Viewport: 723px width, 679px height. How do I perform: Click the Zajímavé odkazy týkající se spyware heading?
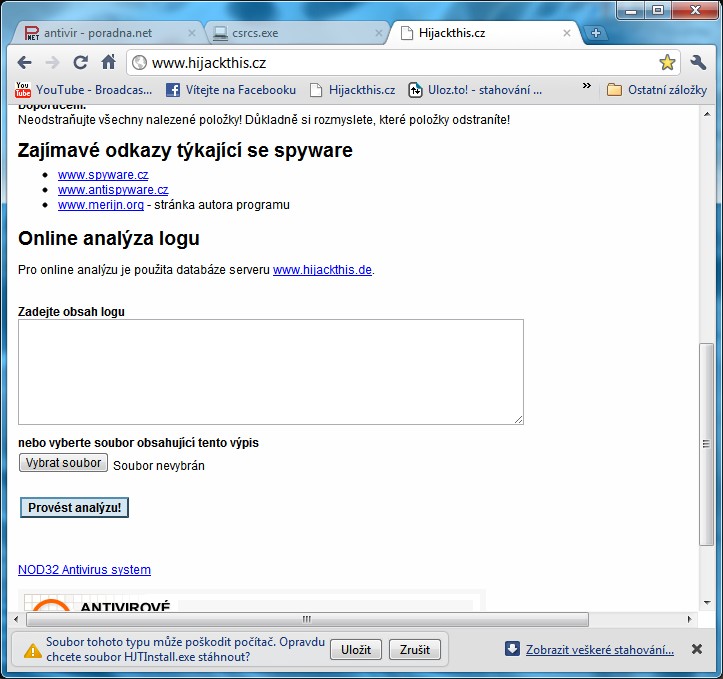coord(185,150)
